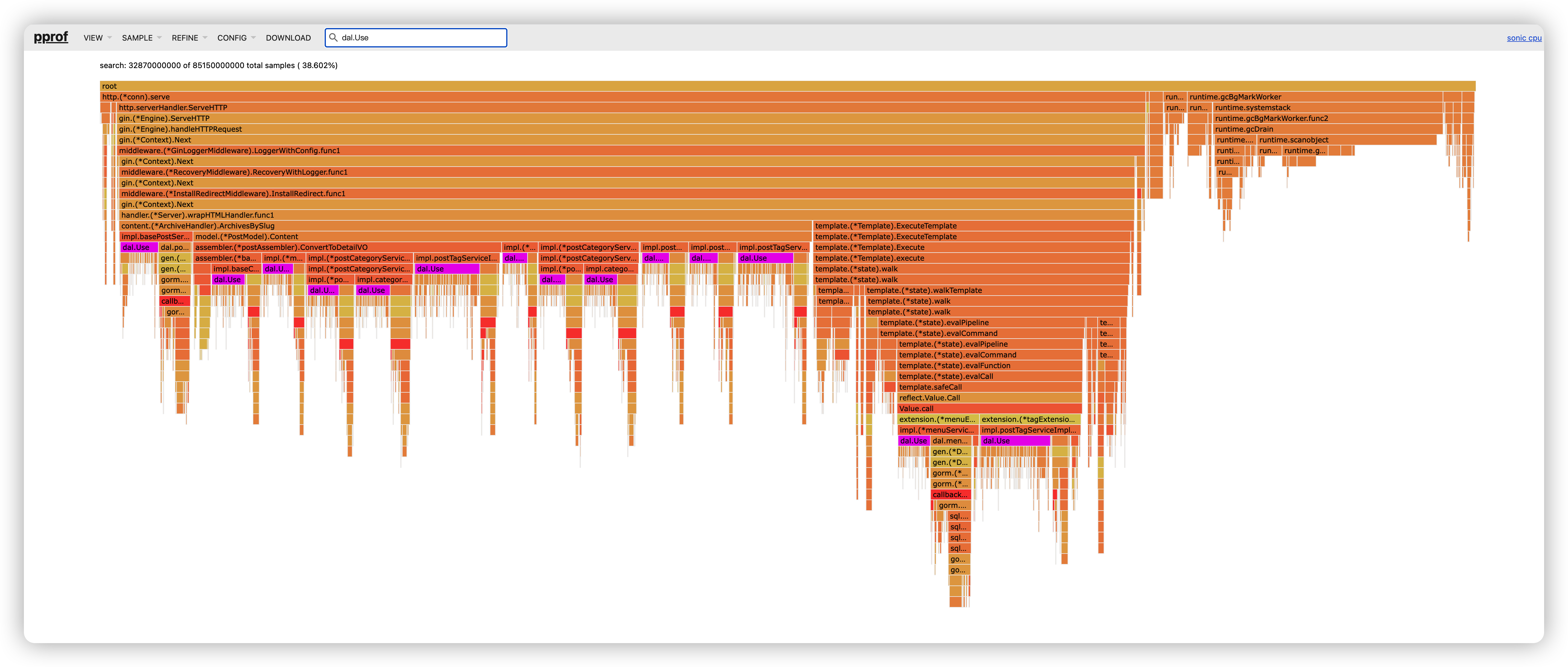Select dal.po... frame
1568x667 pixels.
[175, 247]
